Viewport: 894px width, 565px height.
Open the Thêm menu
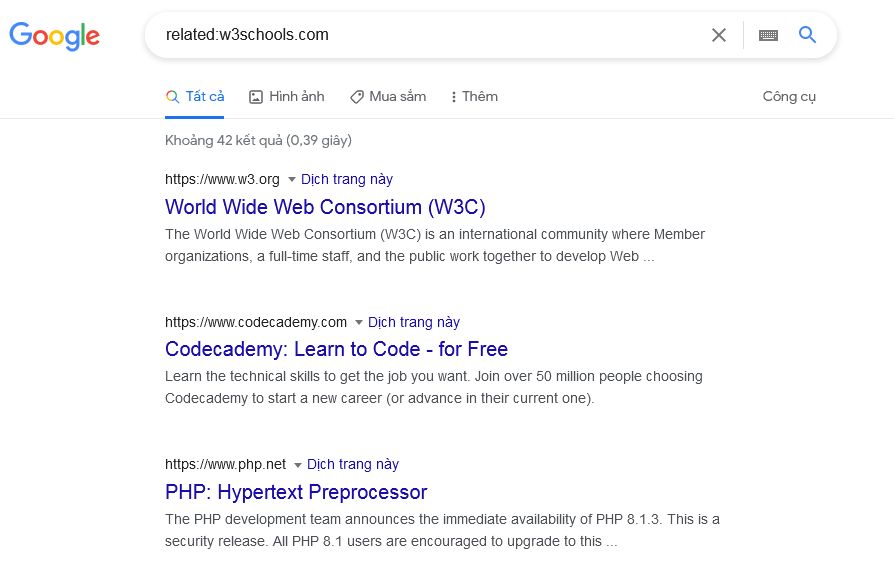[x=474, y=96]
